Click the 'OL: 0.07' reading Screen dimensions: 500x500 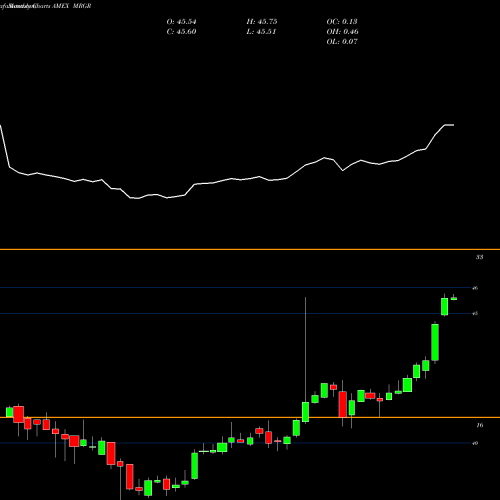click(342, 42)
